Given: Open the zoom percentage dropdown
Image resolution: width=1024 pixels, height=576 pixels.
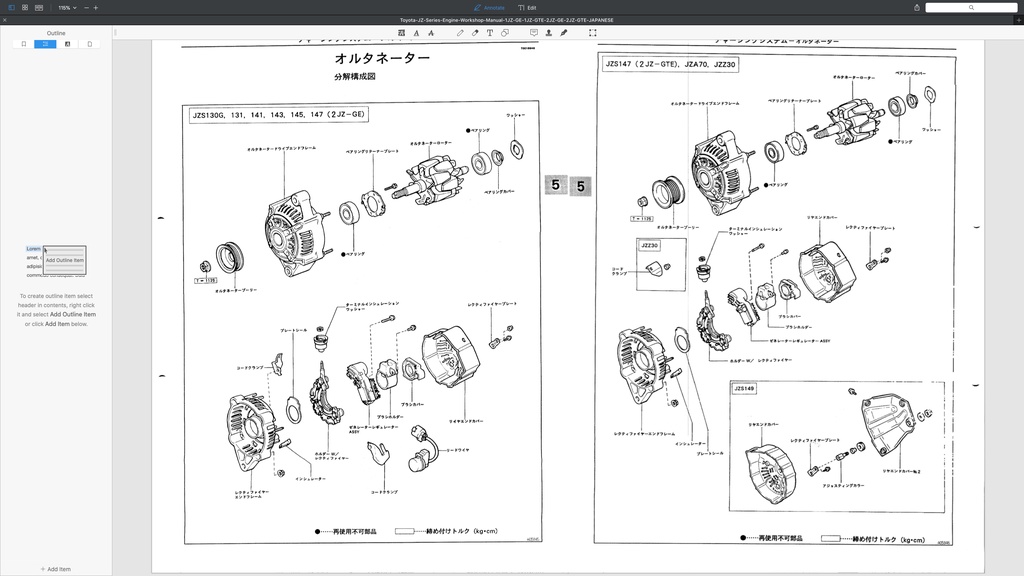Looking at the screenshot, I should (x=68, y=7).
